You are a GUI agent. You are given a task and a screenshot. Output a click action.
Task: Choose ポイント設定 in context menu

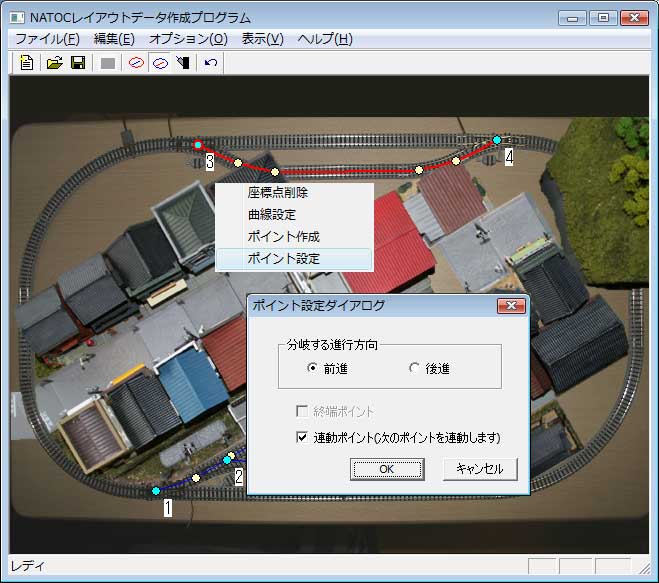pos(294,259)
